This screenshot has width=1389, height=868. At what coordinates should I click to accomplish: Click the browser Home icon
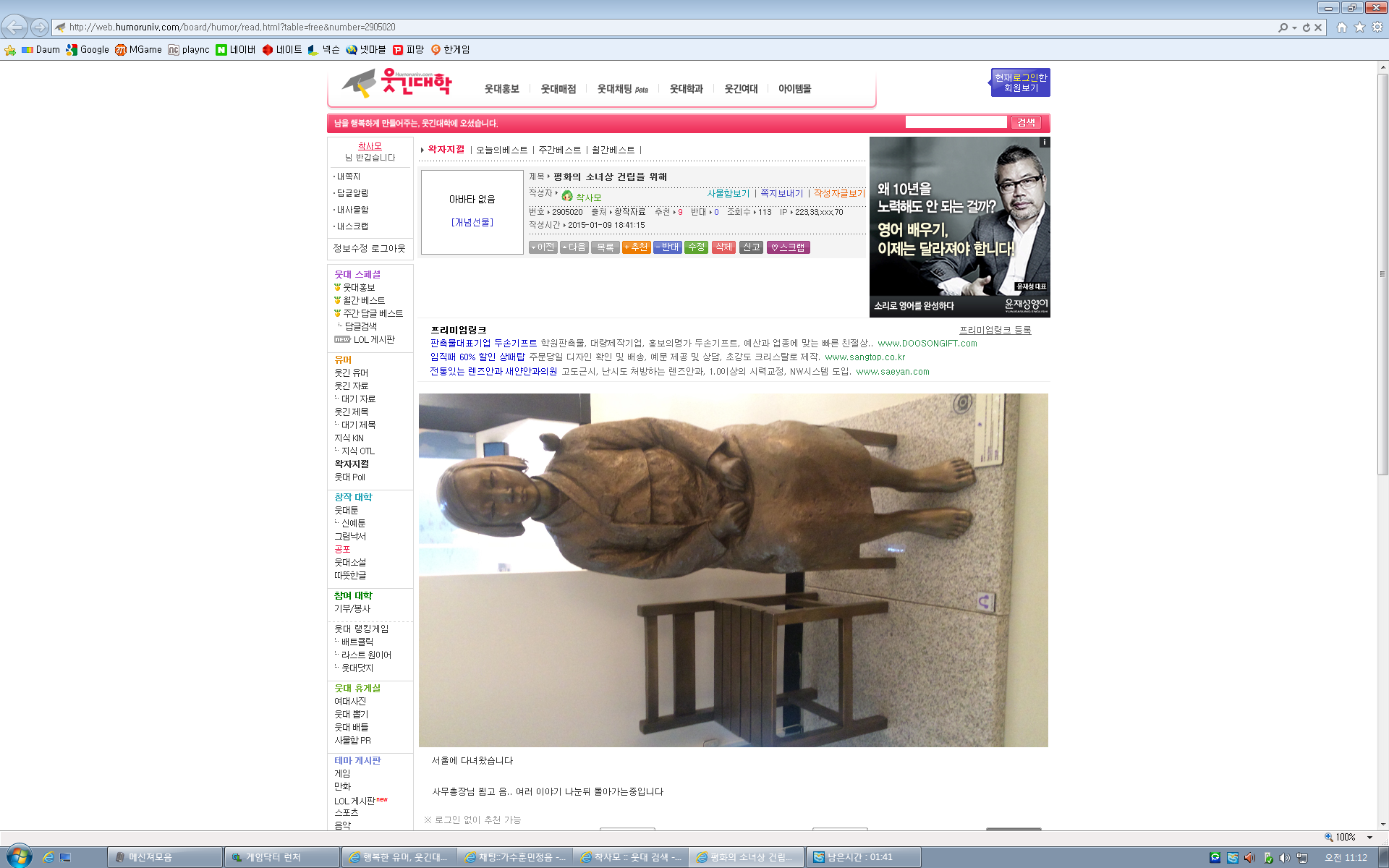(x=1342, y=27)
